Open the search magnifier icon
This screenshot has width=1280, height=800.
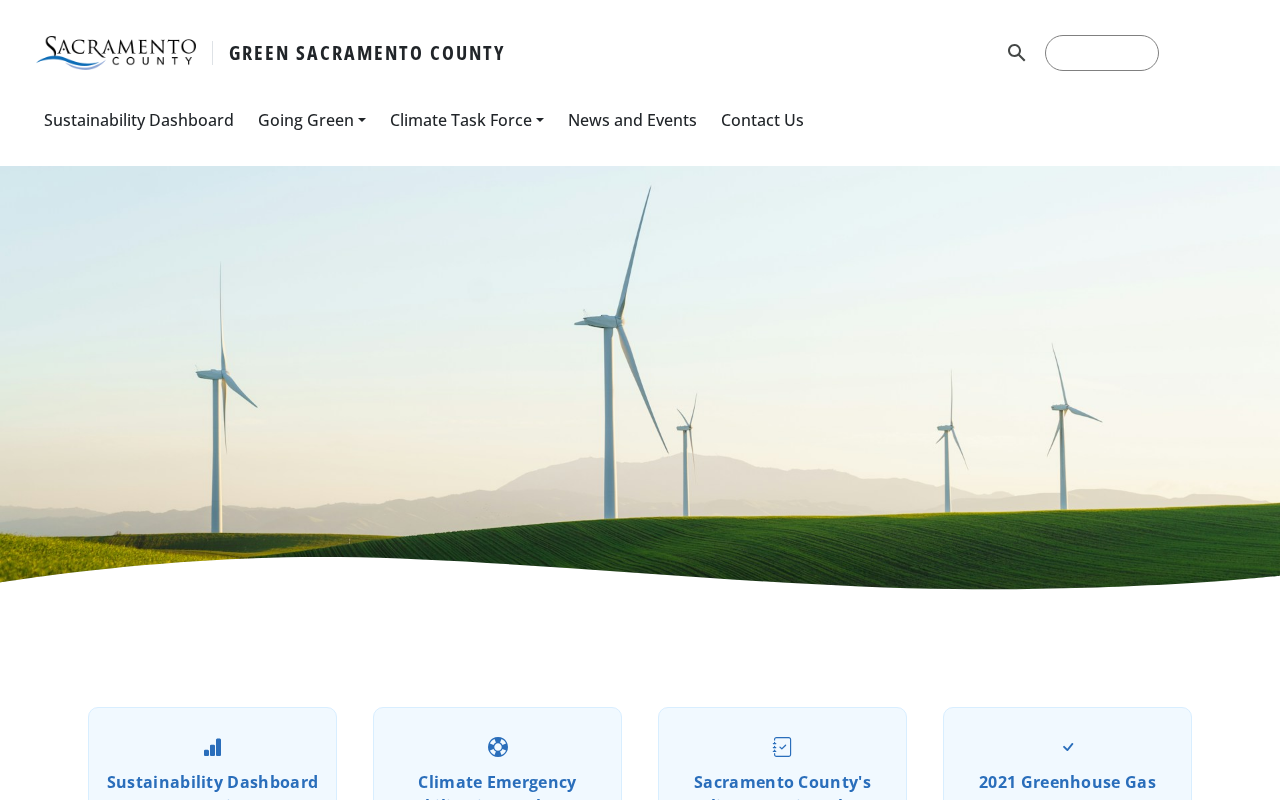point(1016,53)
